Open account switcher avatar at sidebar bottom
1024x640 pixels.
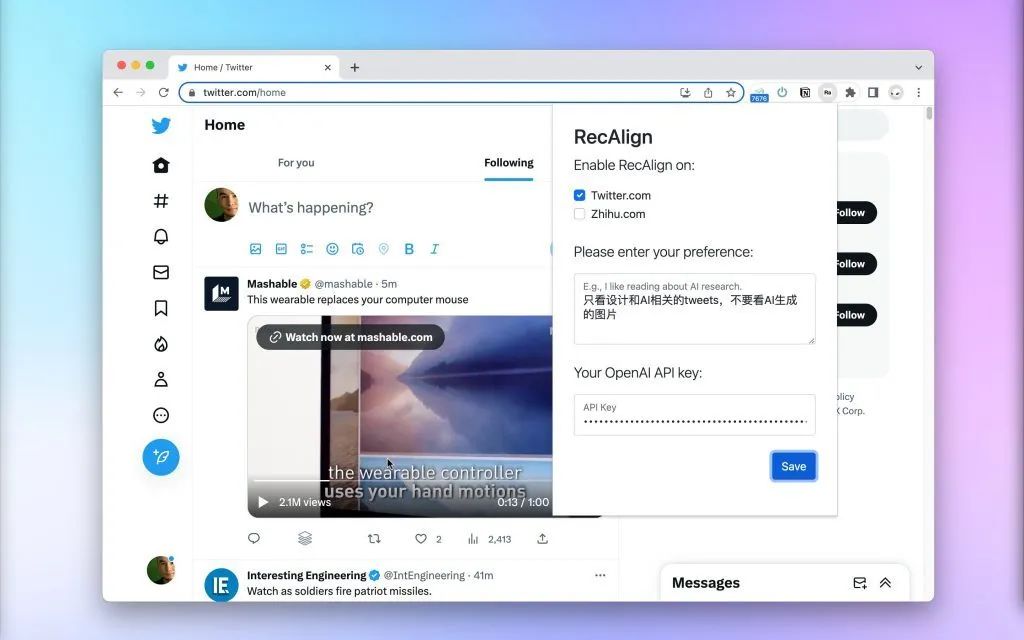point(161,570)
